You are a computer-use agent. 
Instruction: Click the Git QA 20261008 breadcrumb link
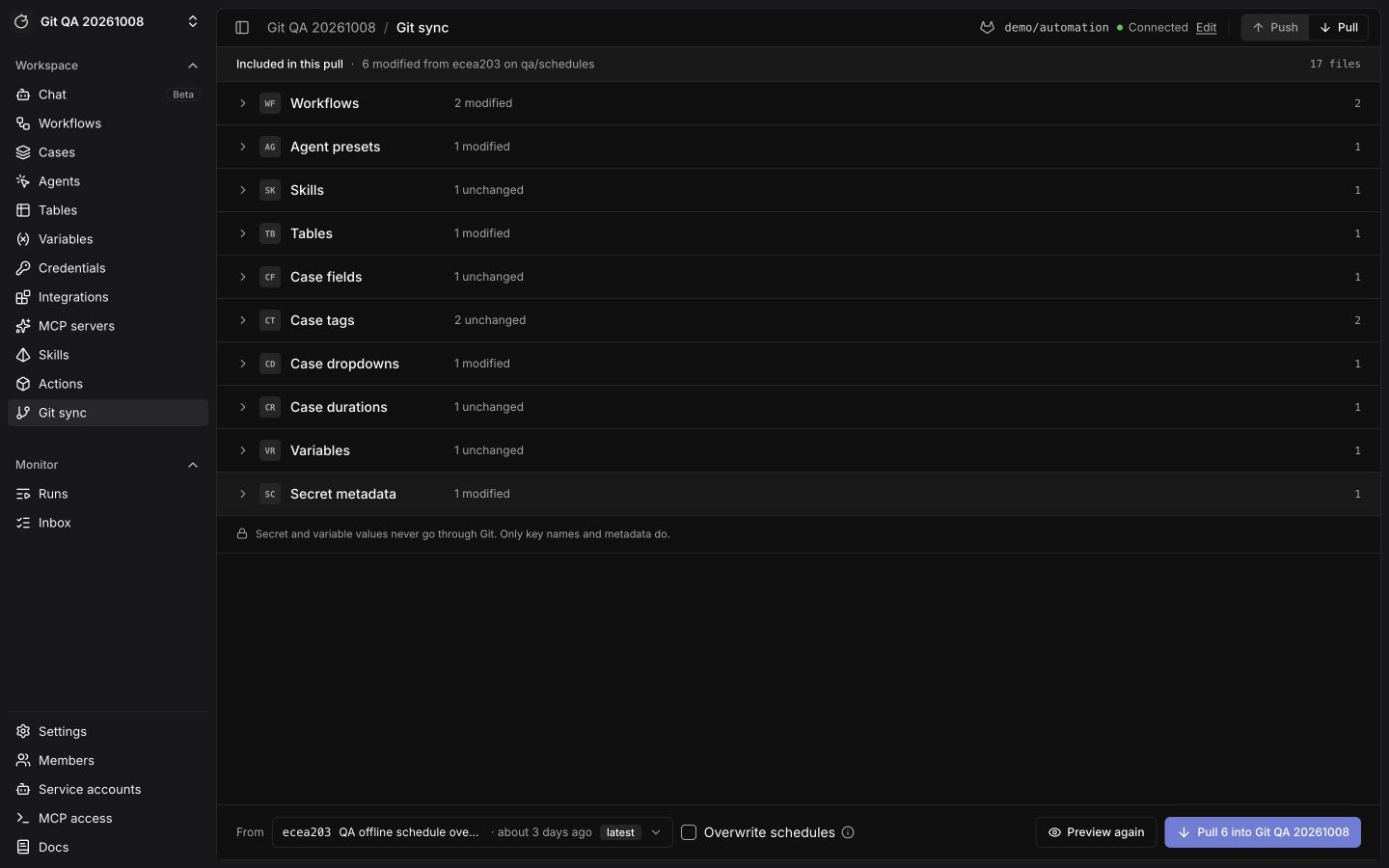[x=321, y=28]
